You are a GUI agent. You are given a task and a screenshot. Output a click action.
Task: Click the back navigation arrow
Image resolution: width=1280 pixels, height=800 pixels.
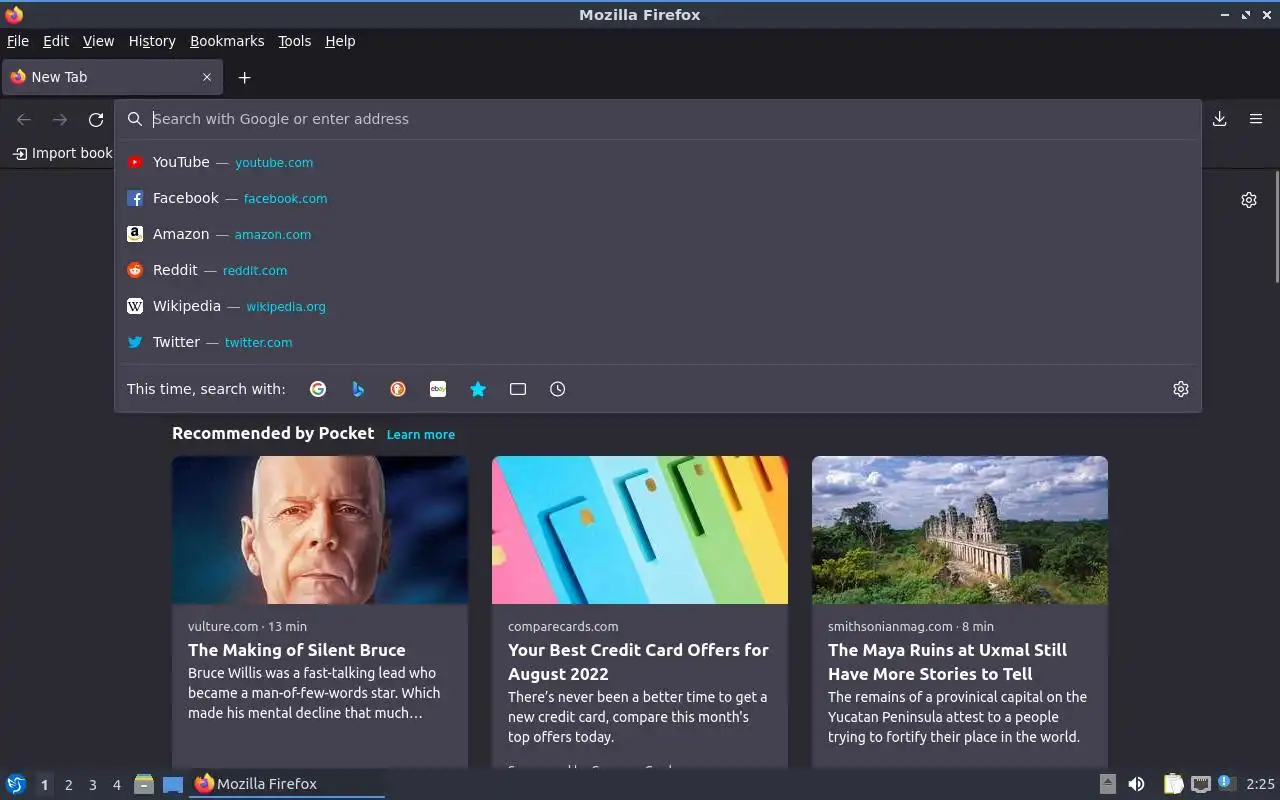24,120
